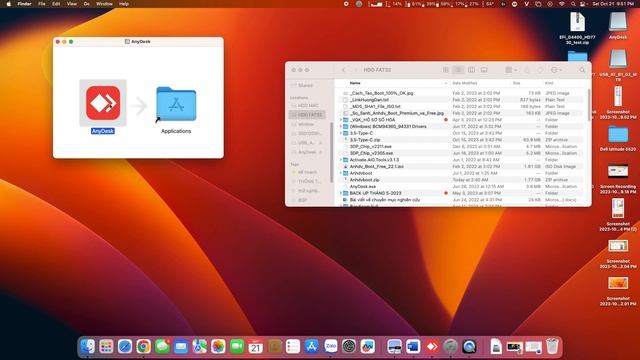Viewport: 640px width, 360px height.
Task: Open the Window menu
Action: point(104,4)
